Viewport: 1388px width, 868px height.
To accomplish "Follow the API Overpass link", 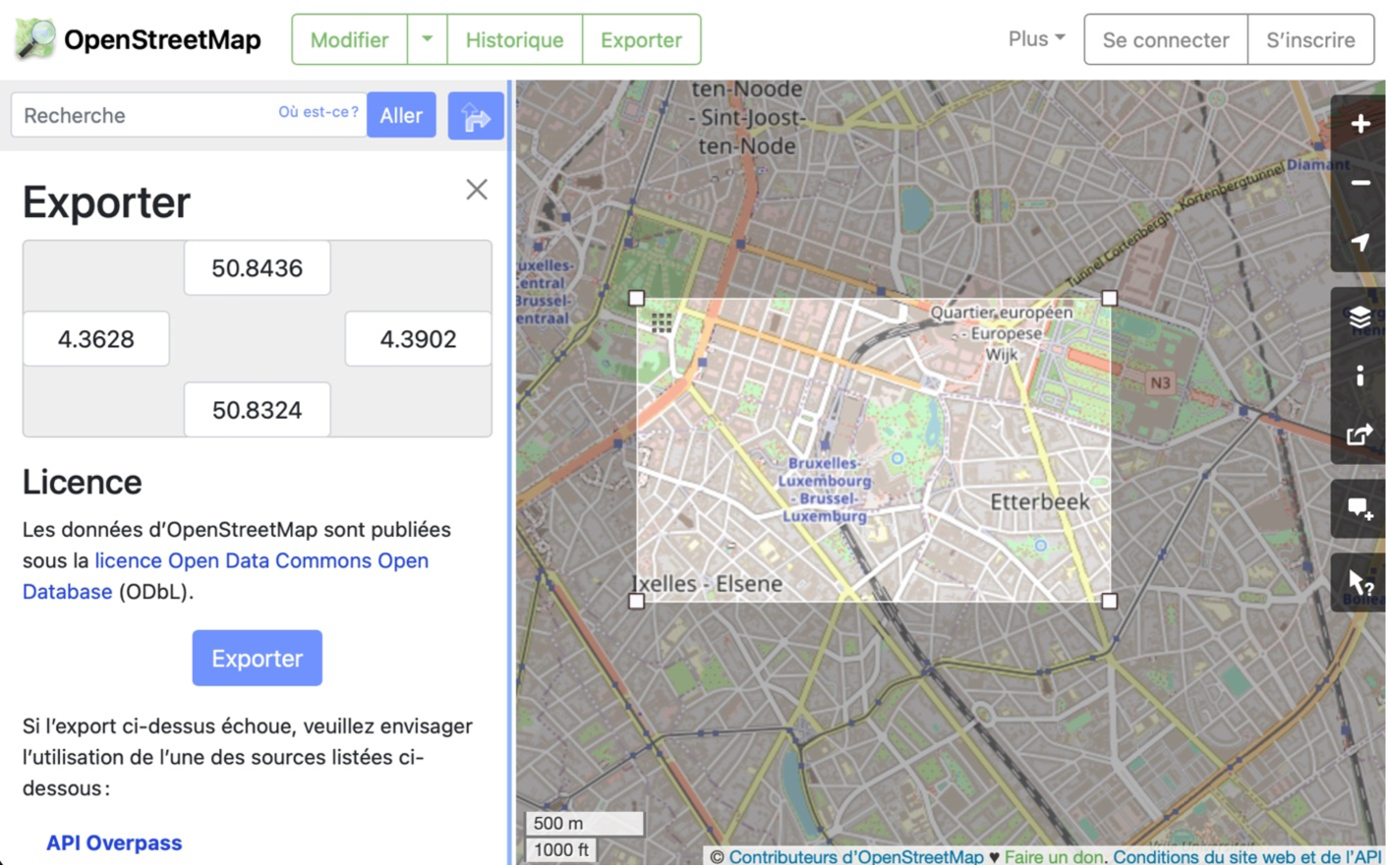I will coord(114,842).
